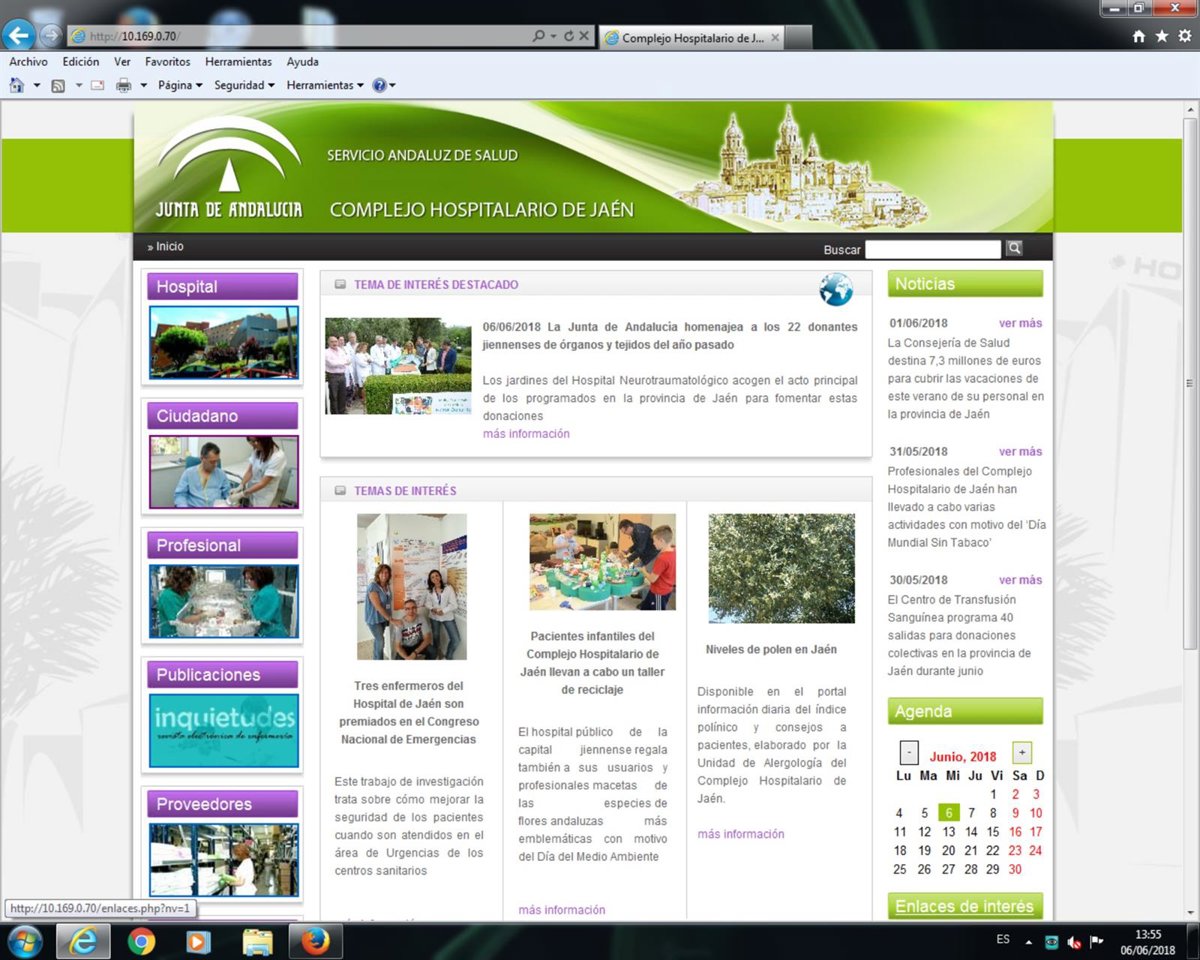
Task: Click the browser back arrow button
Action: [18, 36]
